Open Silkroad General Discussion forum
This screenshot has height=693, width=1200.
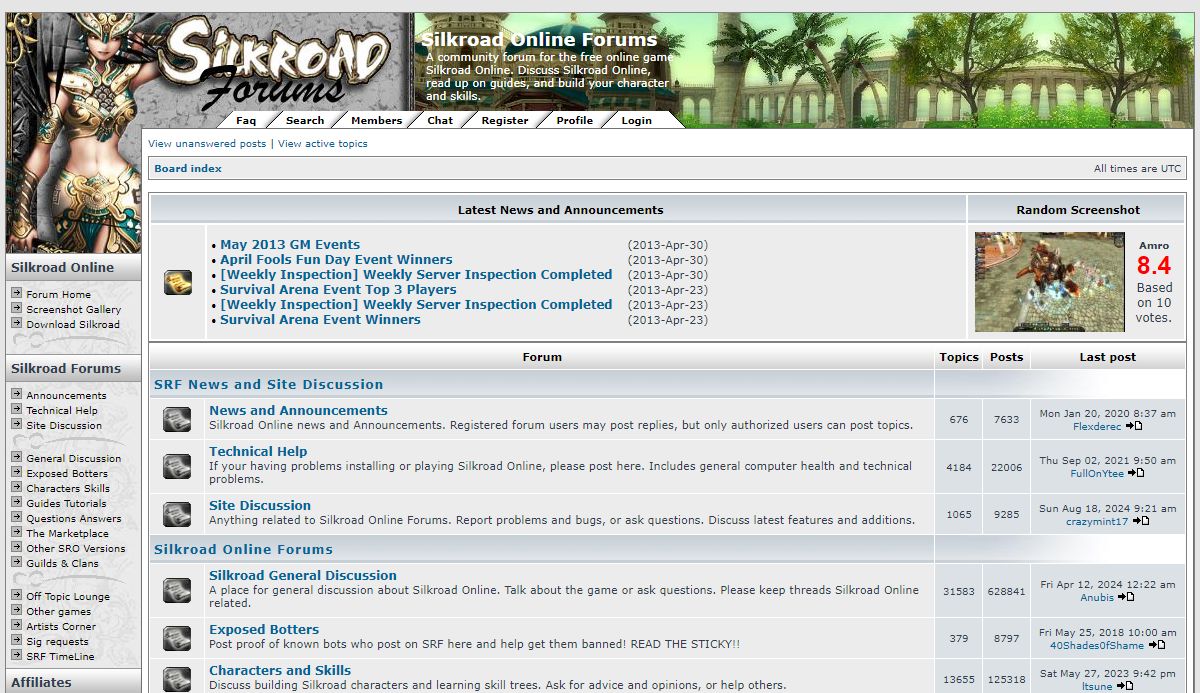pos(303,575)
